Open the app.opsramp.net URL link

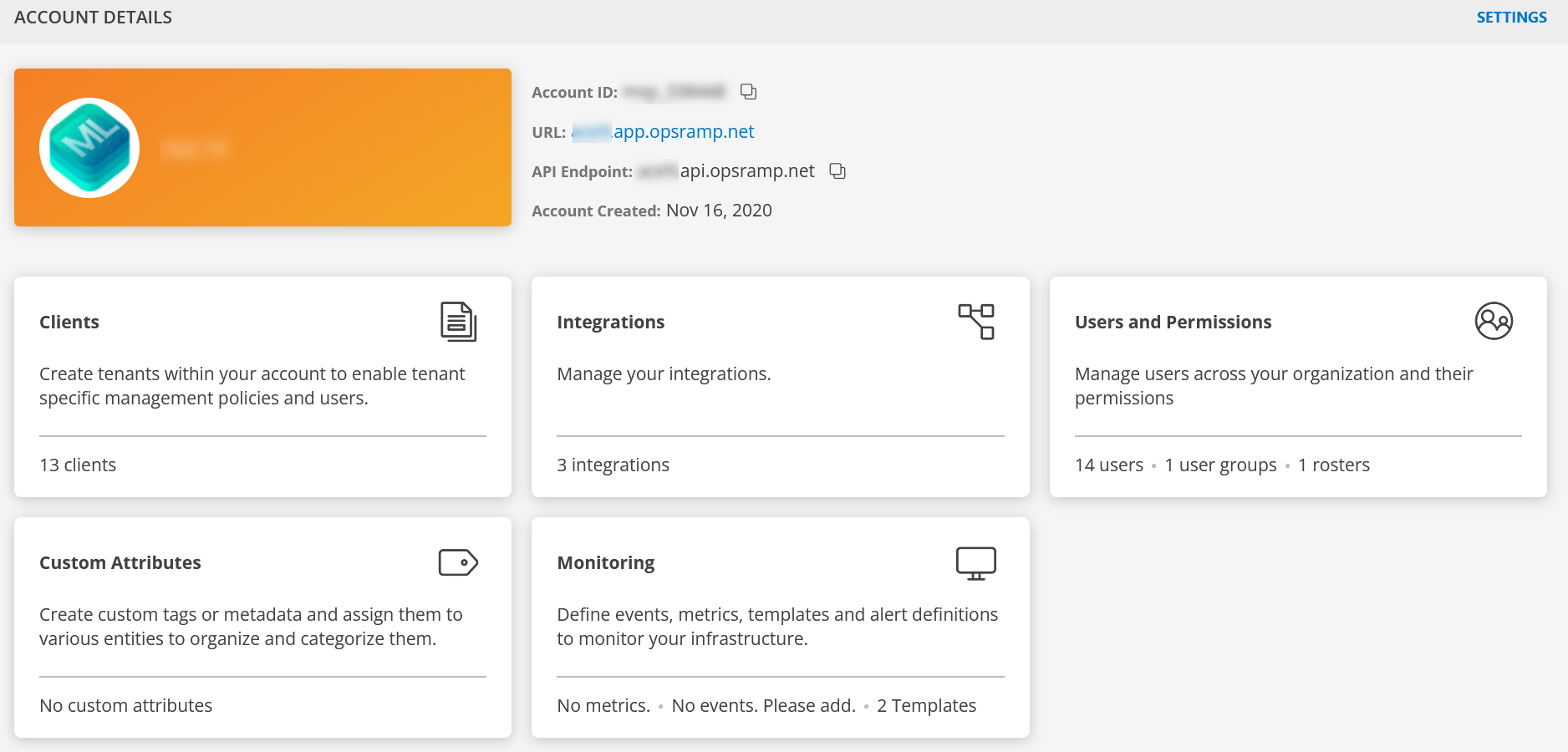pyautogui.click(x=663, y=132)
